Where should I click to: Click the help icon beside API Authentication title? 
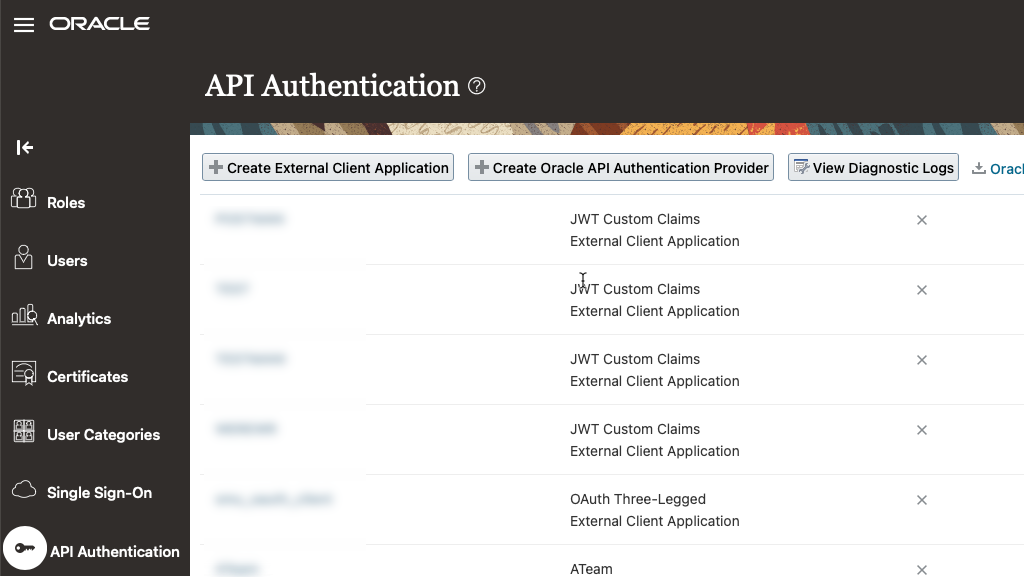(477, 86)
